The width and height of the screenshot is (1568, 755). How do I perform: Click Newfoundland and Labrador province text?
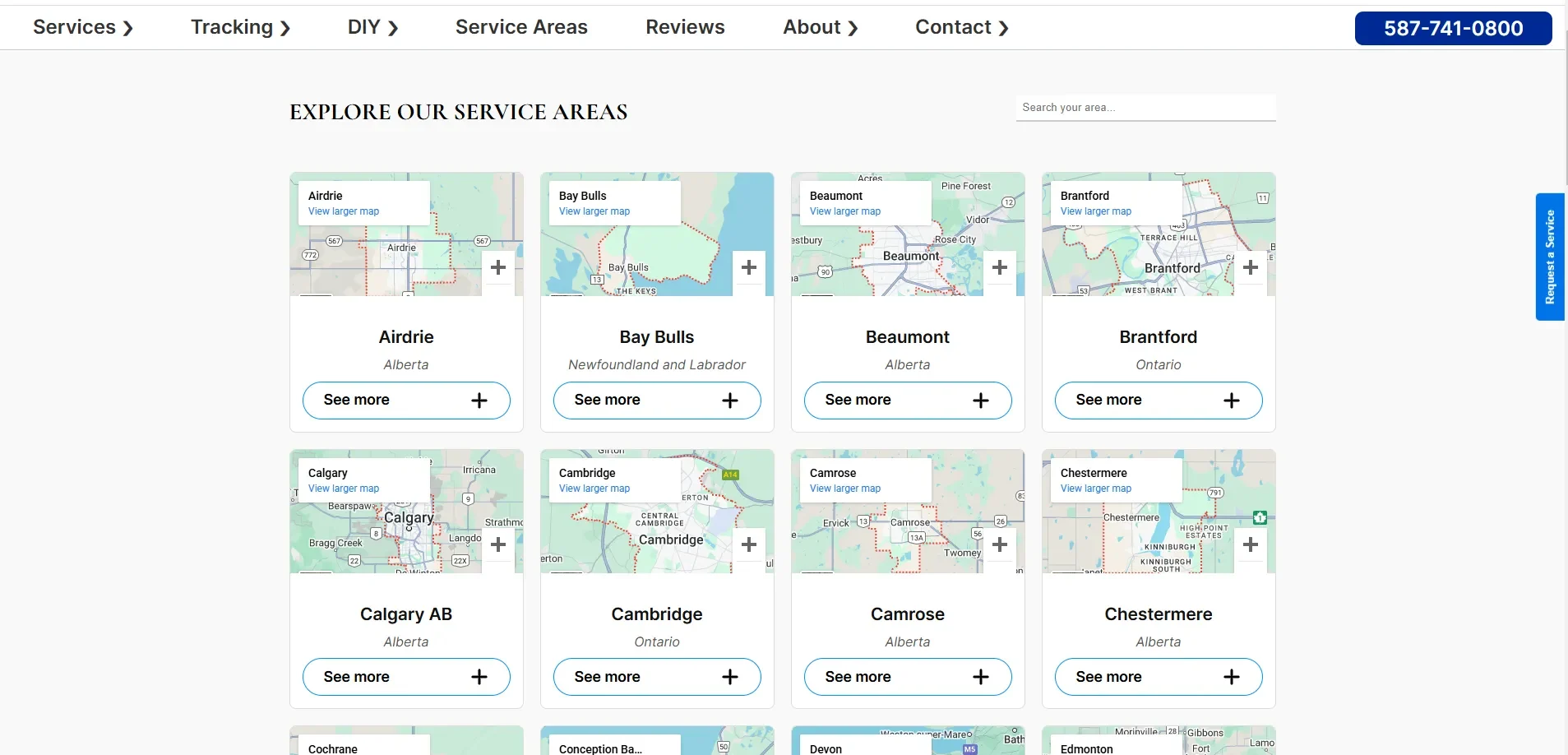(657, 364)
